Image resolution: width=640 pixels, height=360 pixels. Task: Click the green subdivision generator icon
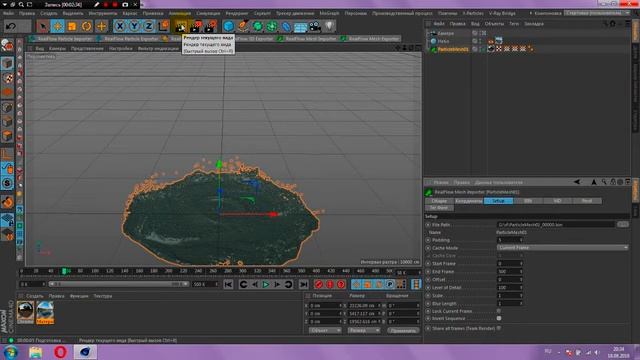pos(258,27)
